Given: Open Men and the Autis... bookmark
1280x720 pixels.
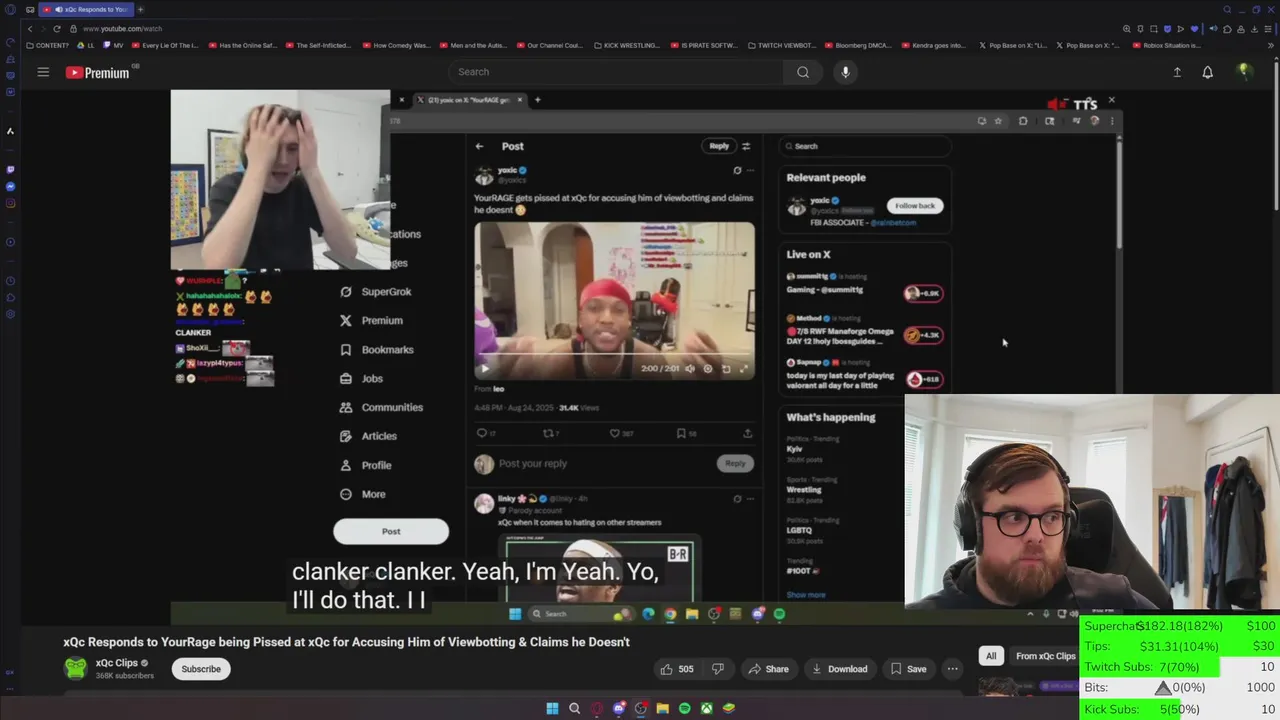Looking at the screenshot, I should click(473, 45).
